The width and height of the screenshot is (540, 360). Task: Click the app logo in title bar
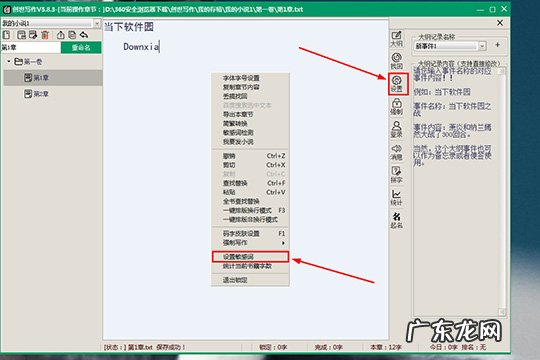tap(7, 9)
